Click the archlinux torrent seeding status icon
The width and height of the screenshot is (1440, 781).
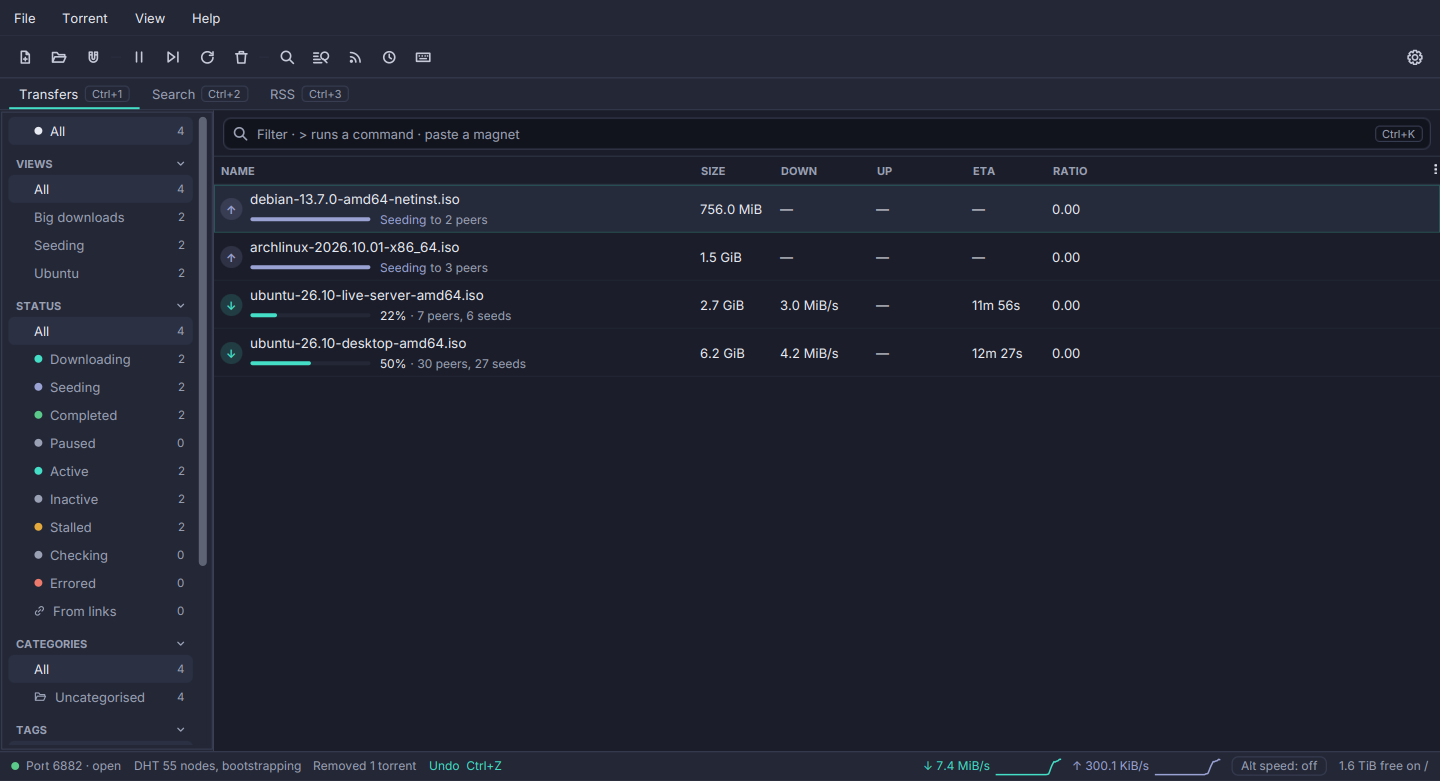231,257
